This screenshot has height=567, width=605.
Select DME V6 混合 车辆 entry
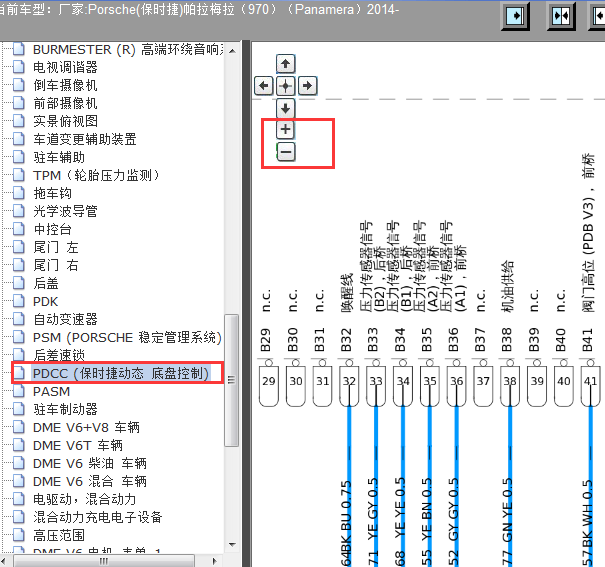point(90,481)
